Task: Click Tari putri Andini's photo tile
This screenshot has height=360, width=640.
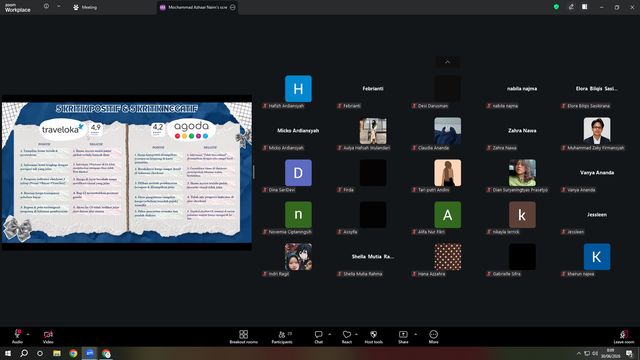Action: (x=448, y=173)
